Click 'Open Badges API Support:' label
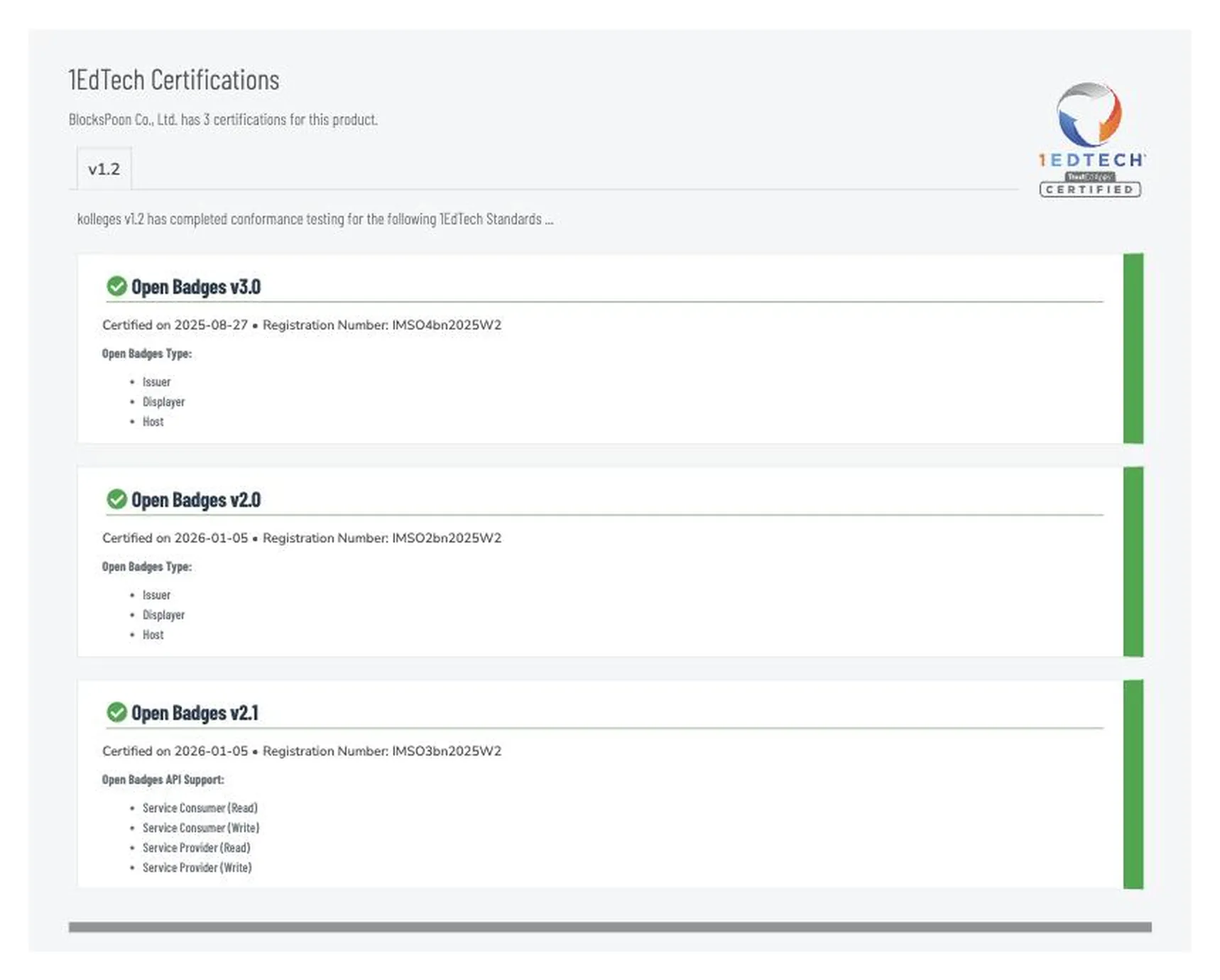The width and height of the screenshot is (1220, 980). pyautogui.click(x=163, y=780)
